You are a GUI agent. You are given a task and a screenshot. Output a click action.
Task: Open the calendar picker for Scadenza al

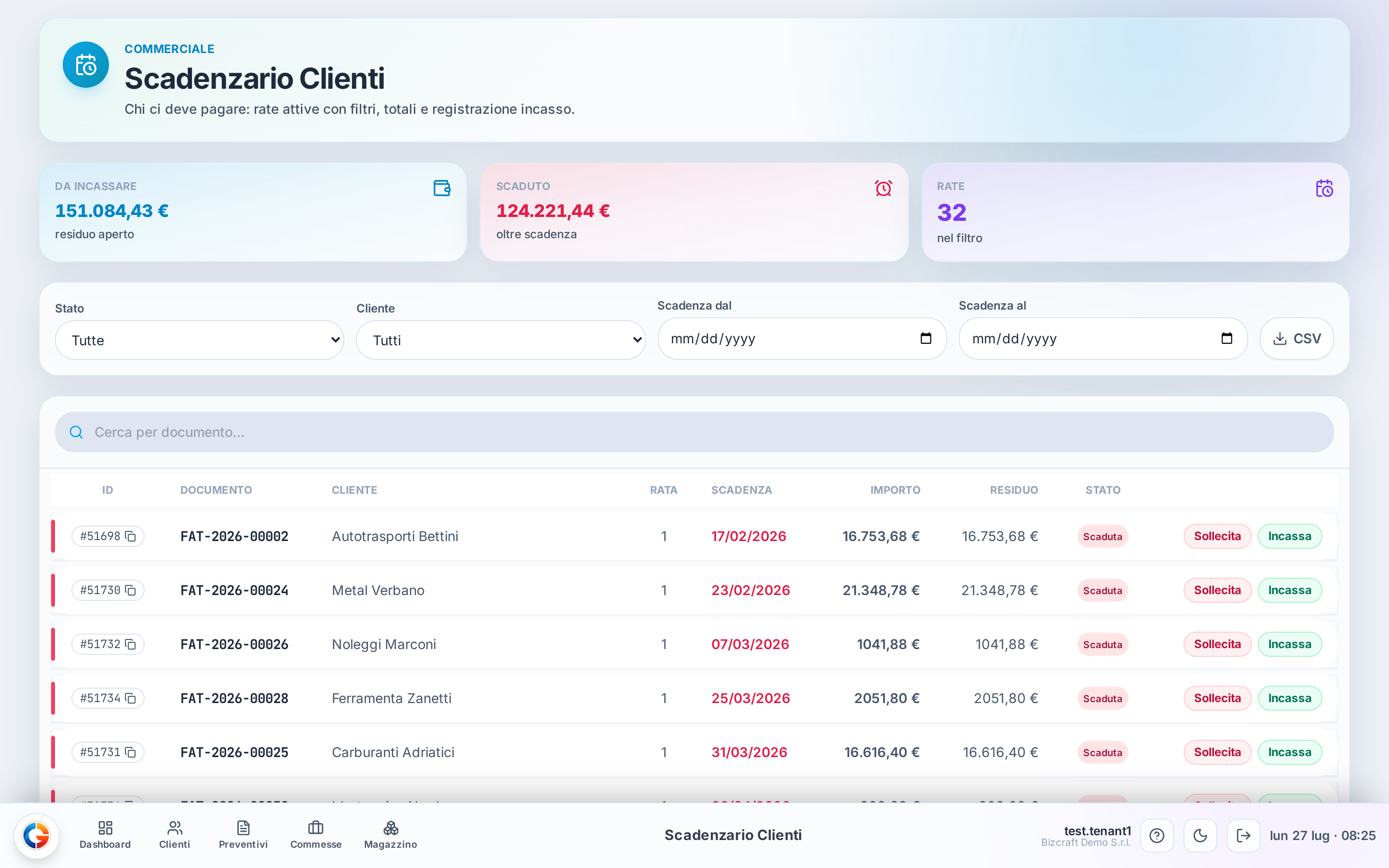pos(1226,338)
